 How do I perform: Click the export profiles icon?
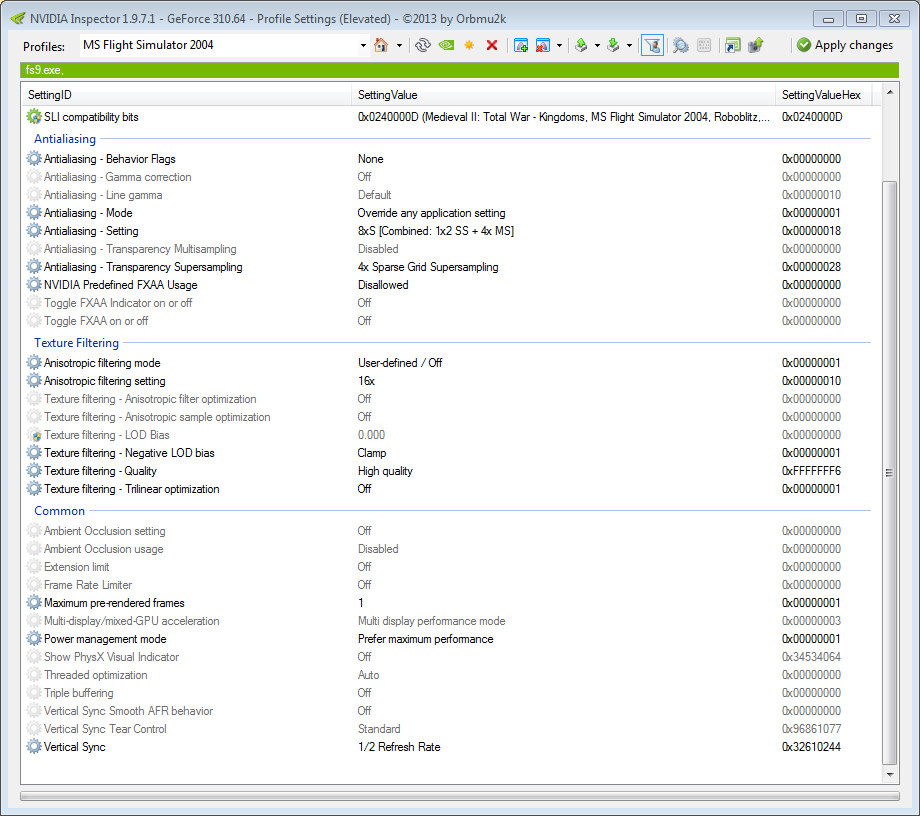pyautogui.click(x=581, y=45)
